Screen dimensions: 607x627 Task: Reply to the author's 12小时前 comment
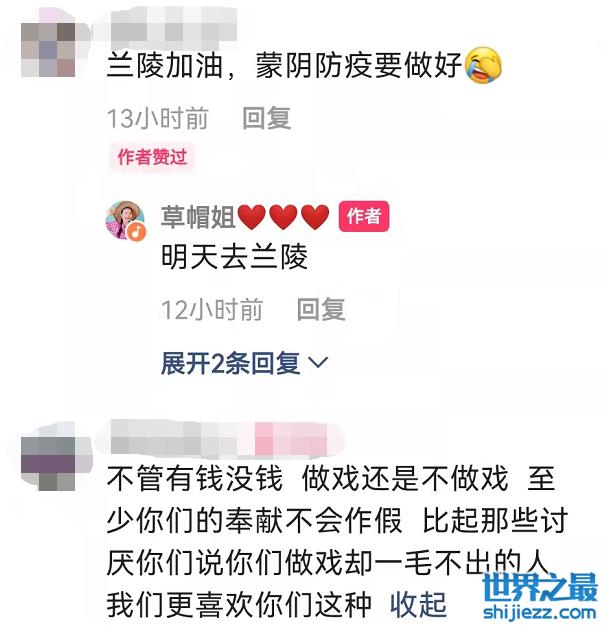[x=321, y=310]
